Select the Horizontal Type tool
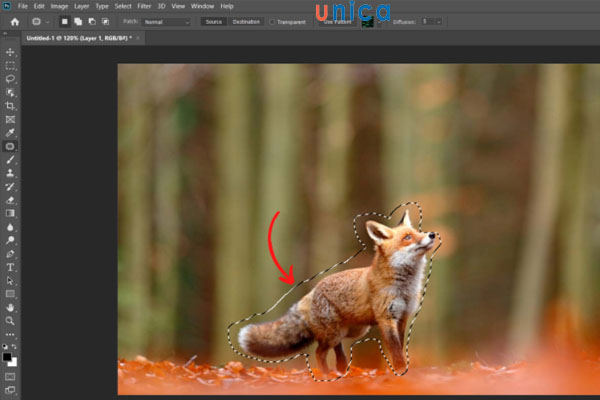The width and height of the screenshot is (600, 400). (10, 267)
